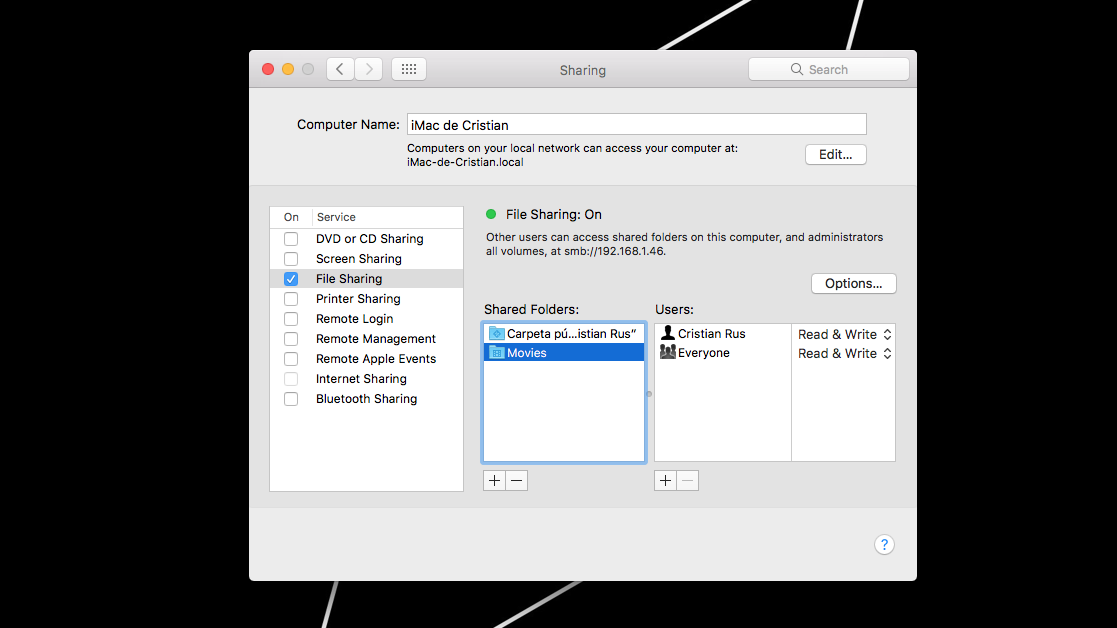Go forward with the right arrow button
Viewport: 1117px width, 628px height.
(369, 69)
